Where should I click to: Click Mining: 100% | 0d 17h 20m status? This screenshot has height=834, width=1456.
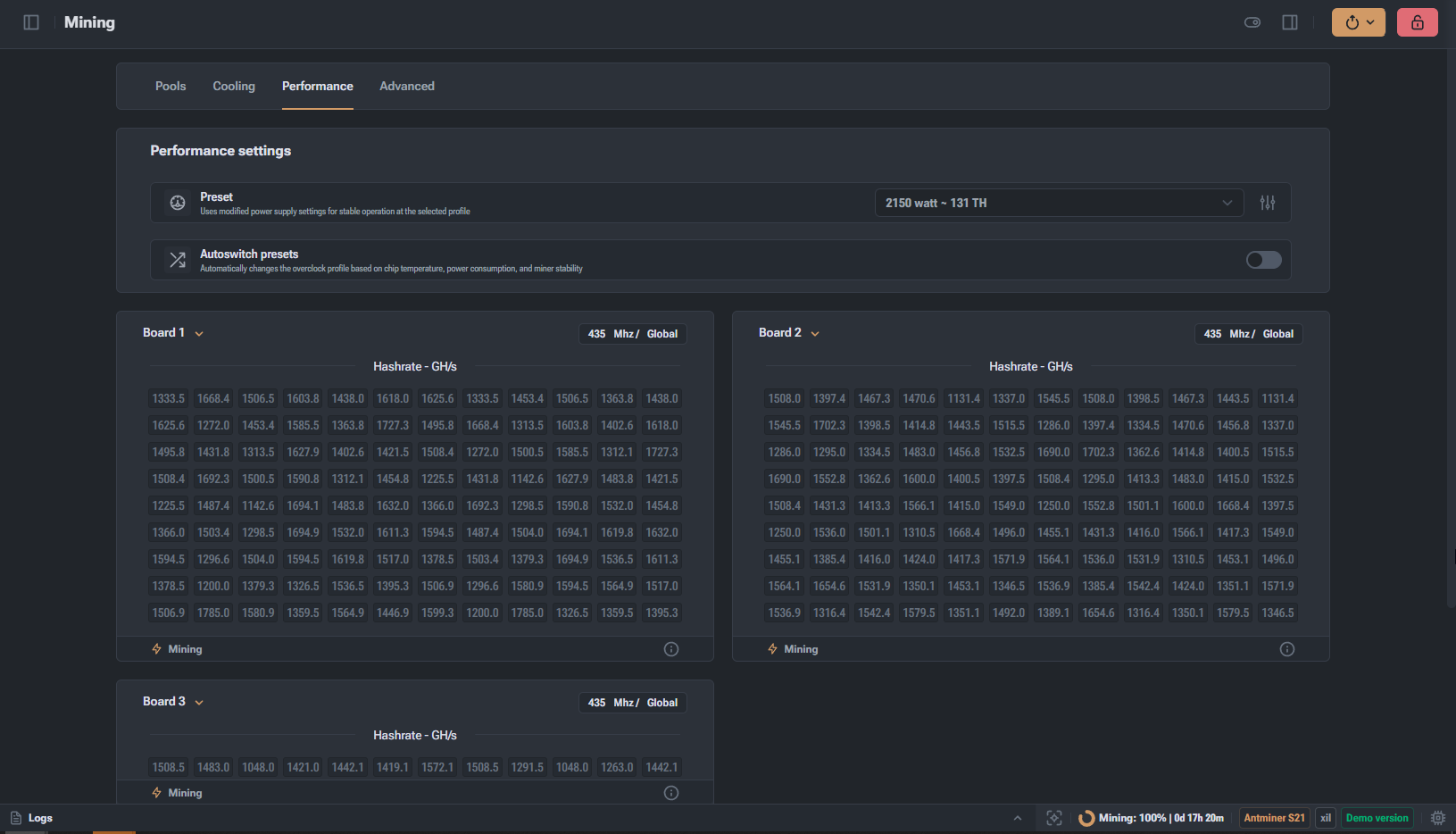(x=1161, y=818)
